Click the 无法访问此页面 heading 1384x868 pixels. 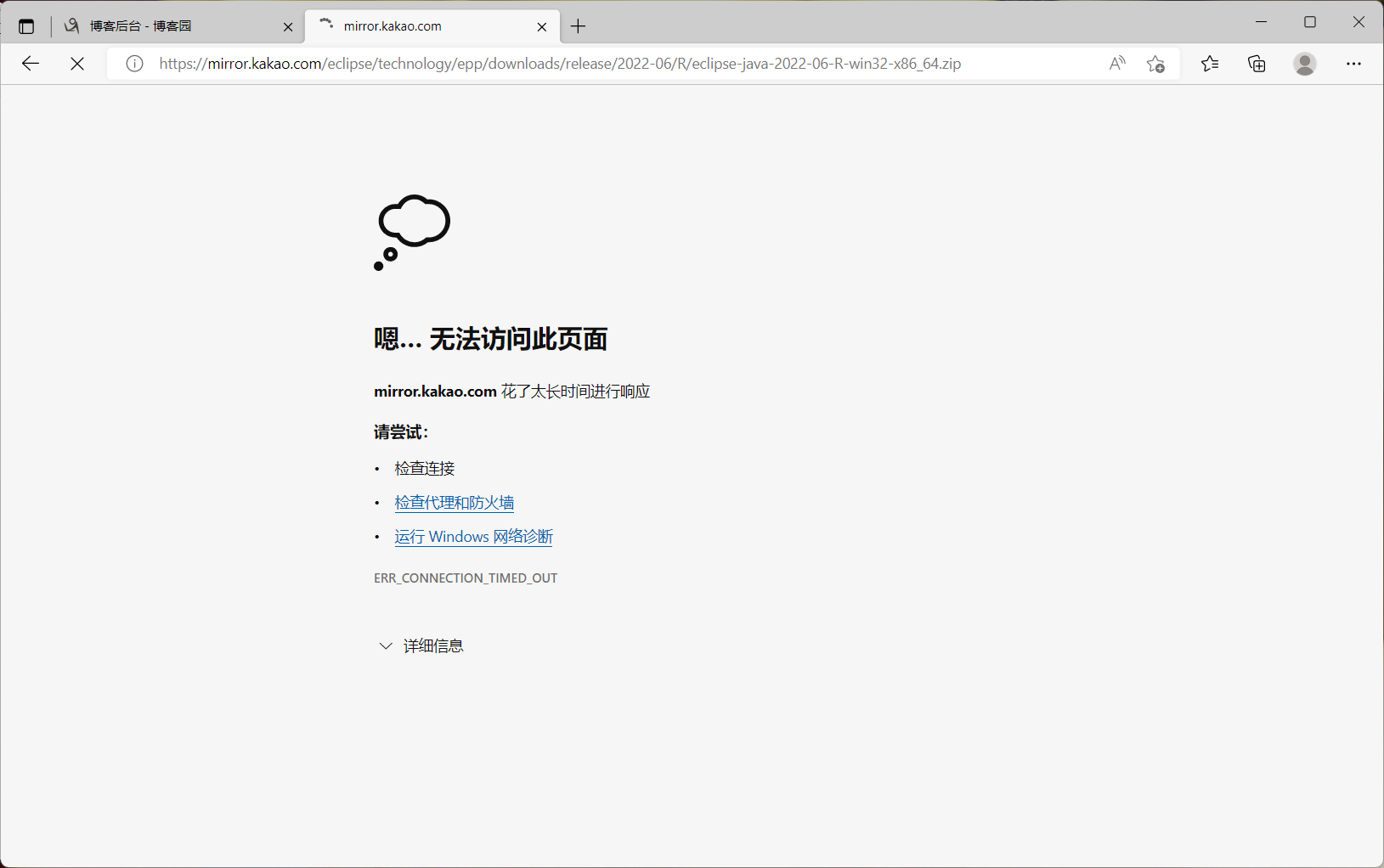[x=491, y=339]
